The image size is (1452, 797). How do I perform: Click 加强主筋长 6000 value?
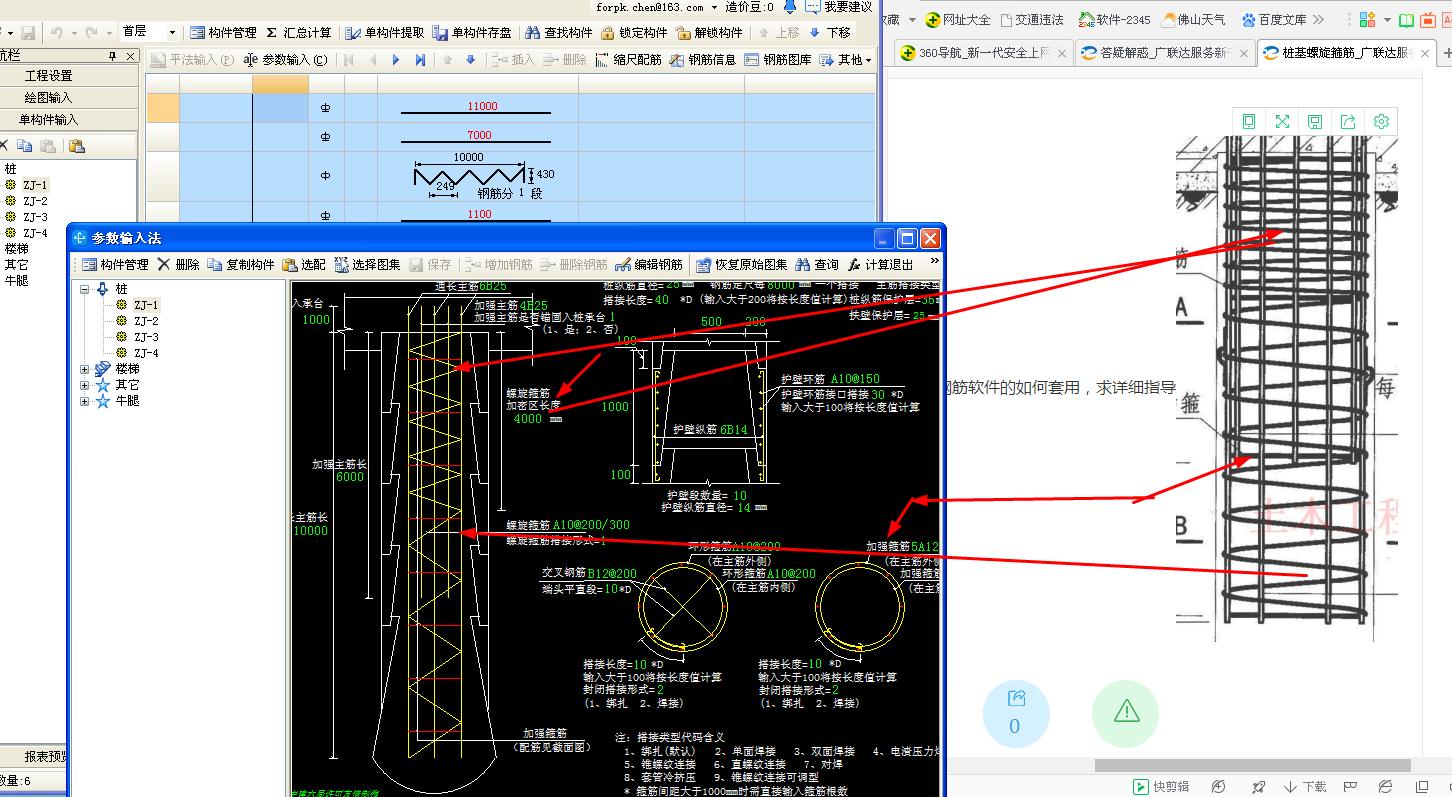point(350,477)
